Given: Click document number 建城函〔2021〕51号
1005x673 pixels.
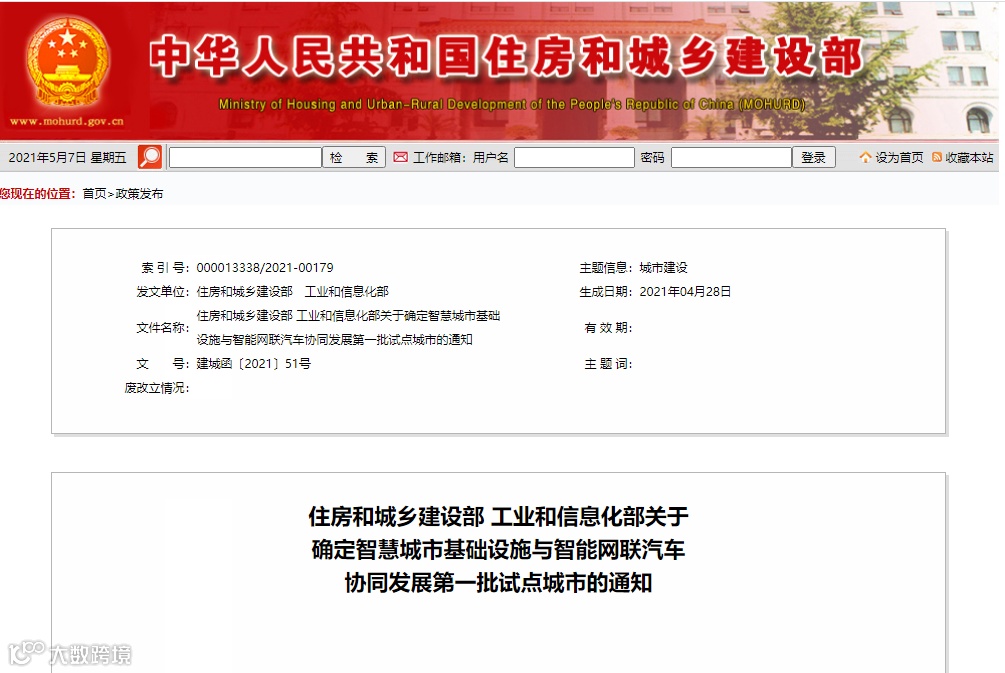Looking at the screenshot, I should 254,364.
